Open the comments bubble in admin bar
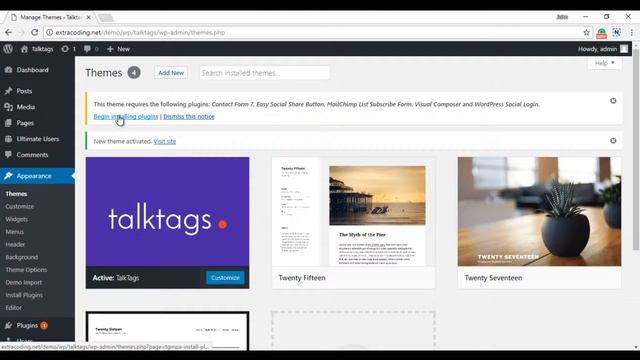640x360 pixels. pyautogui.click(x=91, y=49)
